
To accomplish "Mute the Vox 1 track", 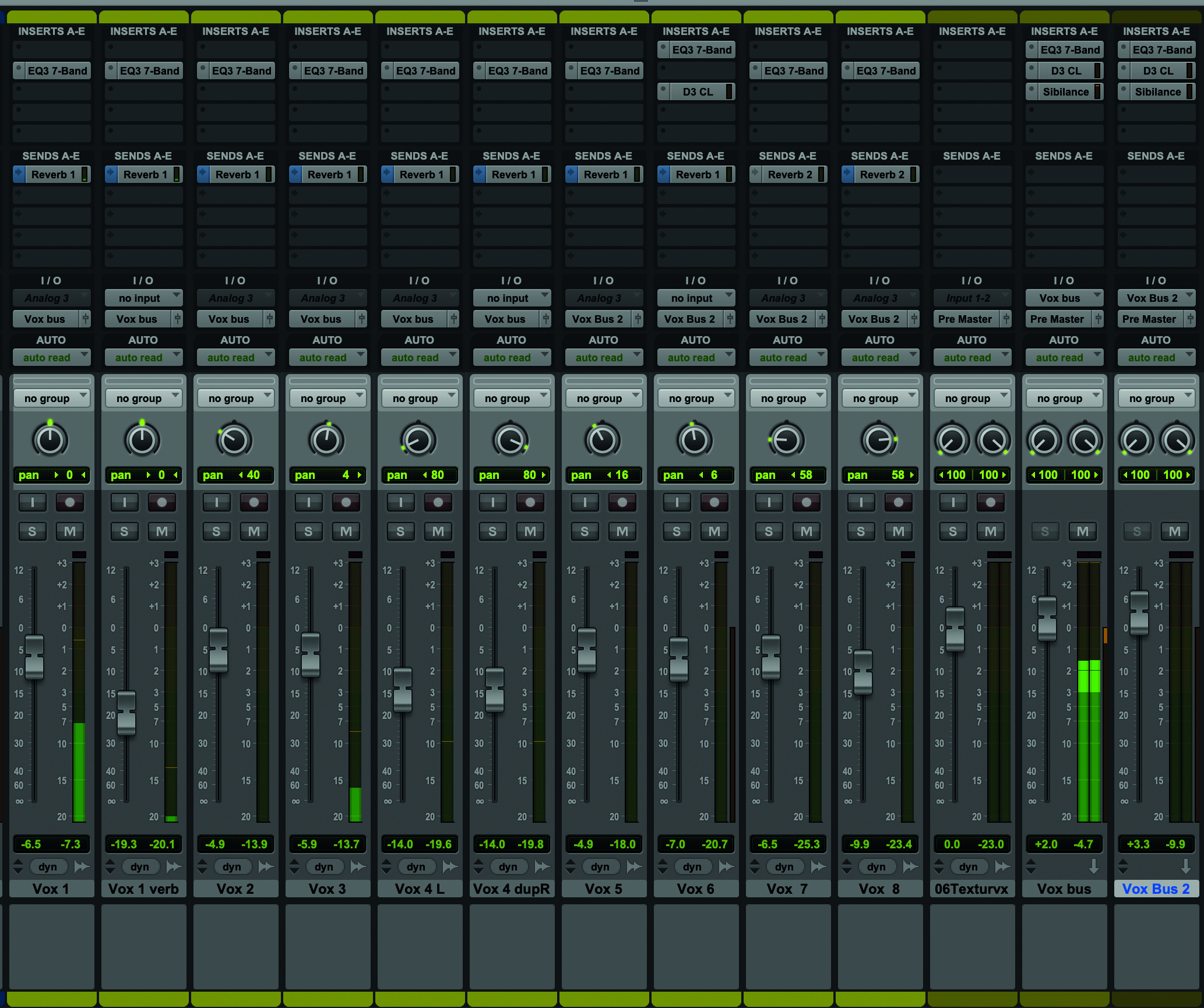I will pos(70,531).
